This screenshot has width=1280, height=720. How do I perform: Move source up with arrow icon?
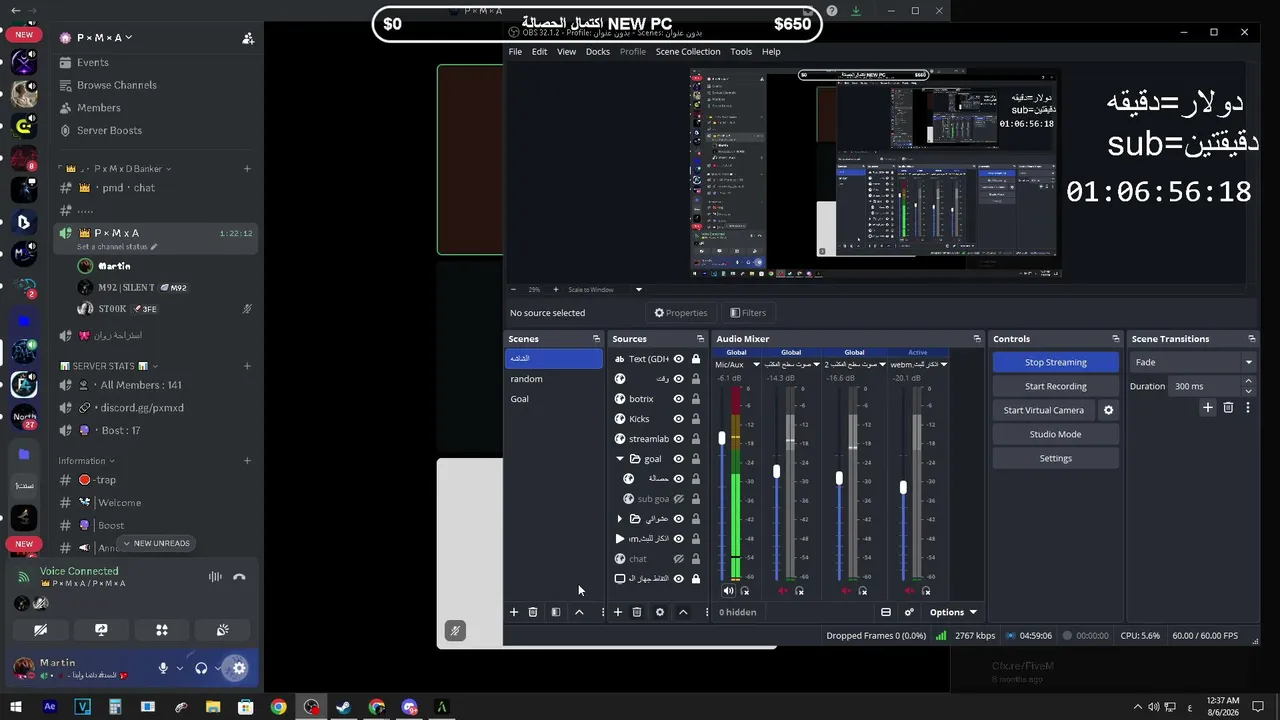click(x=683, y=612)
